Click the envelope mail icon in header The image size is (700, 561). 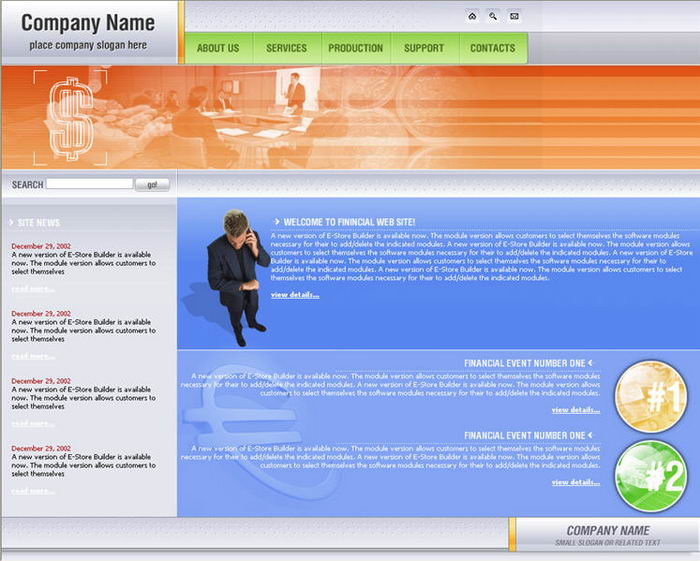click(x=514, y=16)
